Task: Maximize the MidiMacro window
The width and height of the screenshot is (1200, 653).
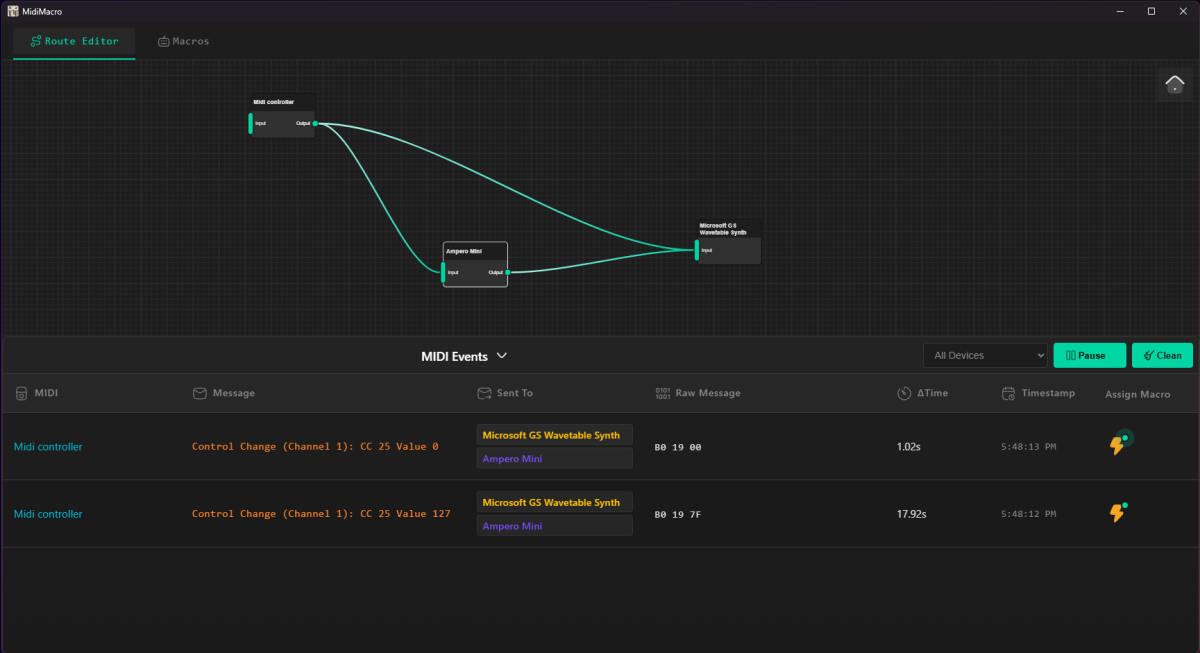Action: (1151, 11)
